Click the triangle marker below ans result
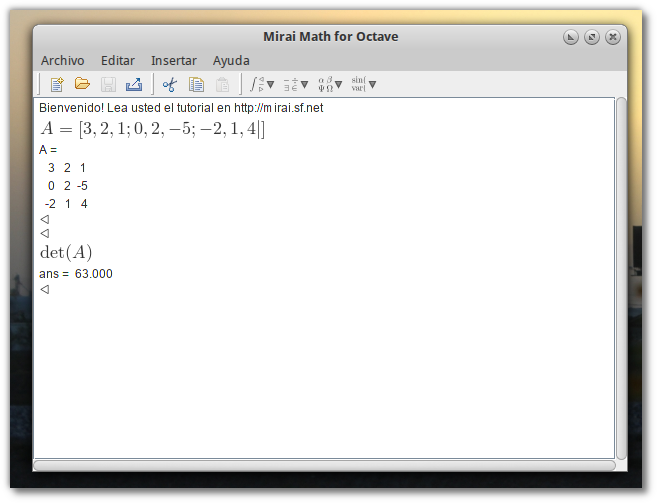658x504 pixels. [44, 290]
